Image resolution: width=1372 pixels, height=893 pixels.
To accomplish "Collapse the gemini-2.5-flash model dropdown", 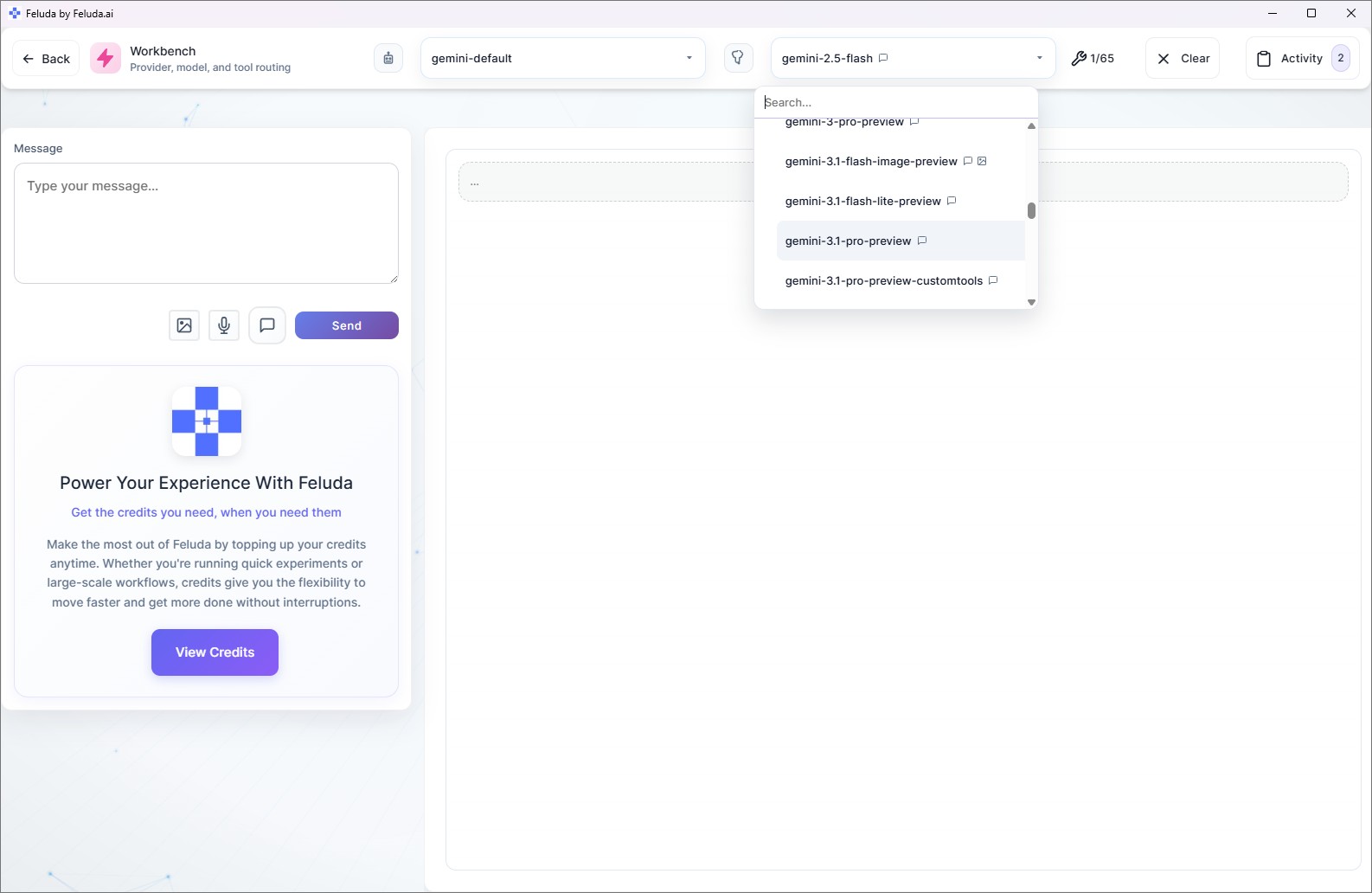I will click(913, 58).
